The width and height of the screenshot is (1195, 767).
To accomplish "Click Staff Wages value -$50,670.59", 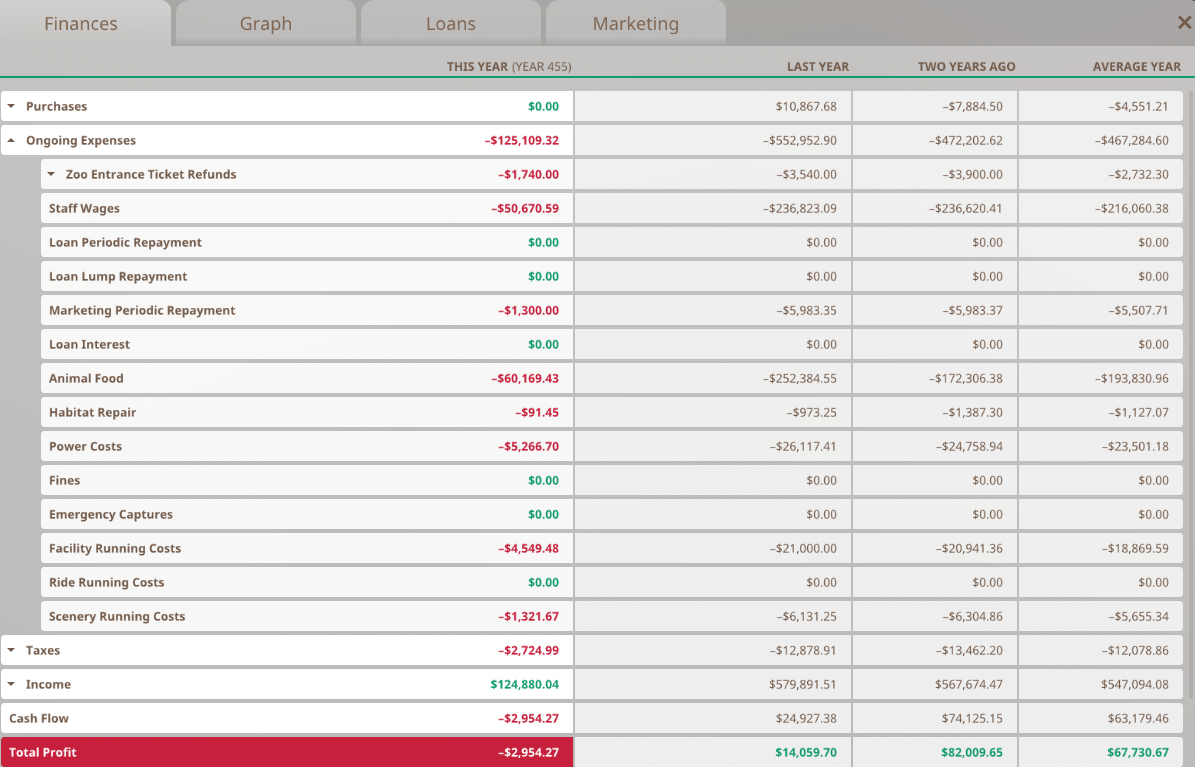I will click(525, 208).
